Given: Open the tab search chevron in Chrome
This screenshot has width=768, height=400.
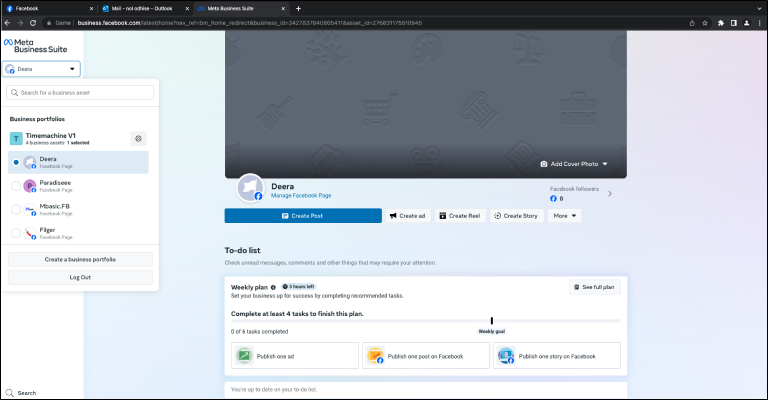Looking at the screenshot, I should (x=760, y=8).
